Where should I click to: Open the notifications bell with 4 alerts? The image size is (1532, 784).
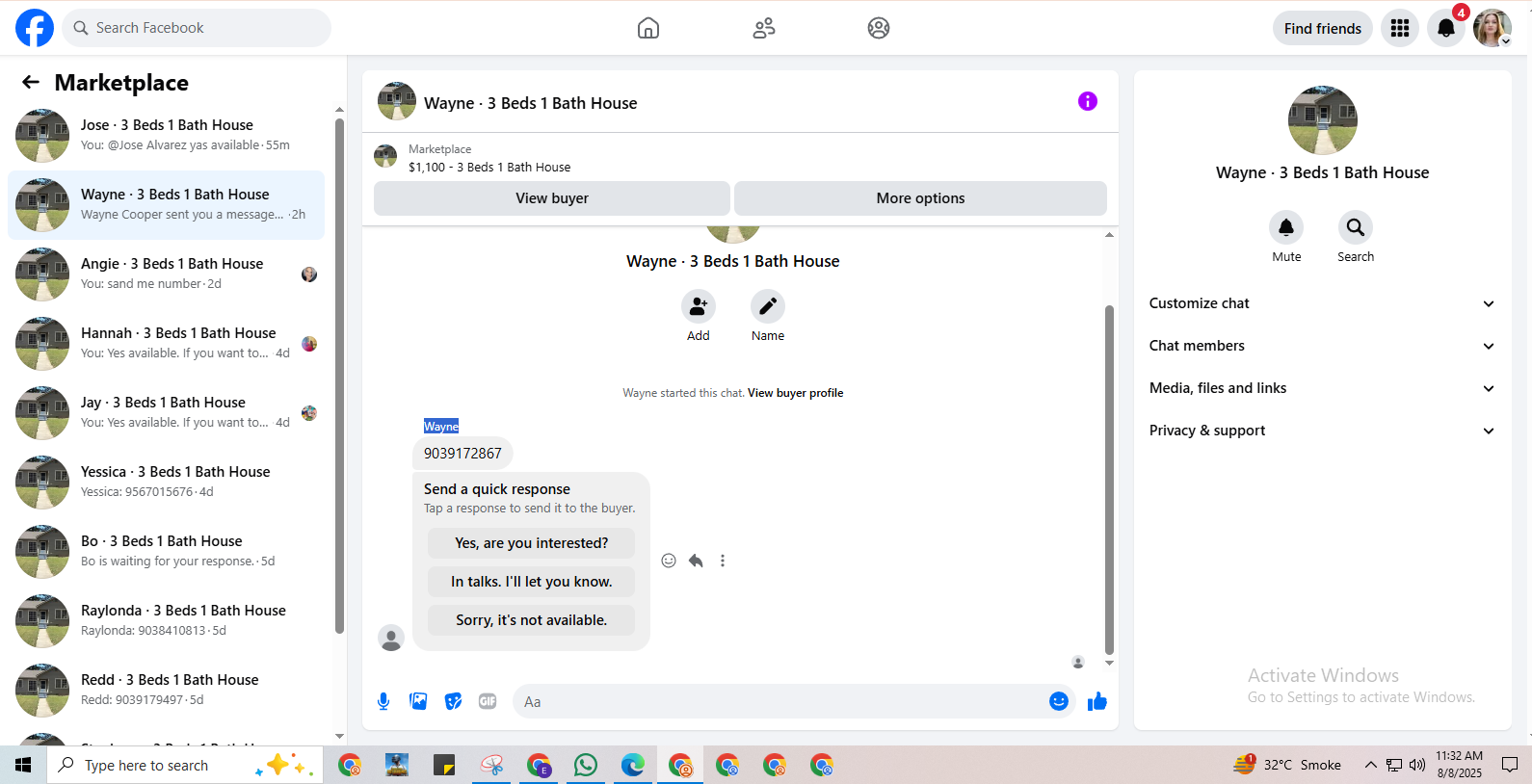[1446, 28]
